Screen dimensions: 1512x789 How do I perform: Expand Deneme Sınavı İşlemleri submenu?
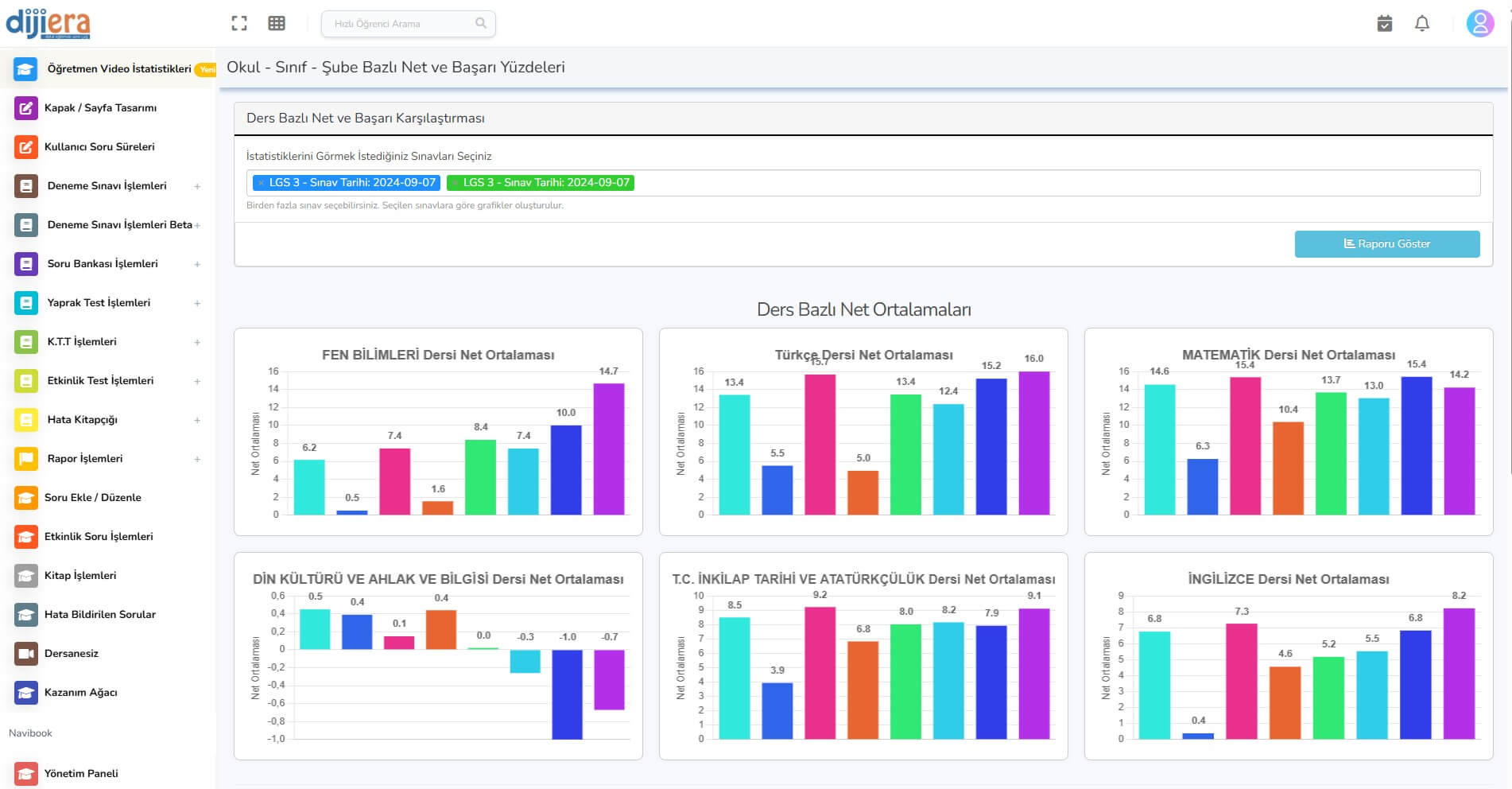pos(197,186)
